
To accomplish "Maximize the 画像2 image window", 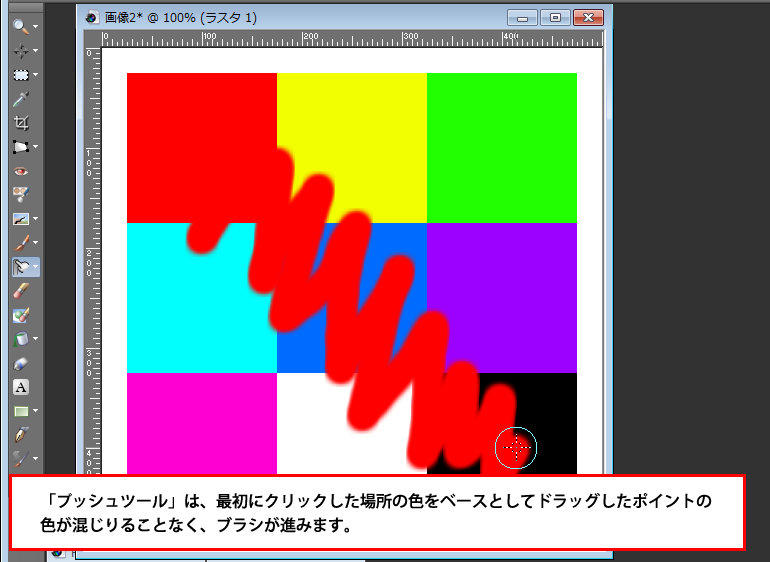I will [555, 18].
